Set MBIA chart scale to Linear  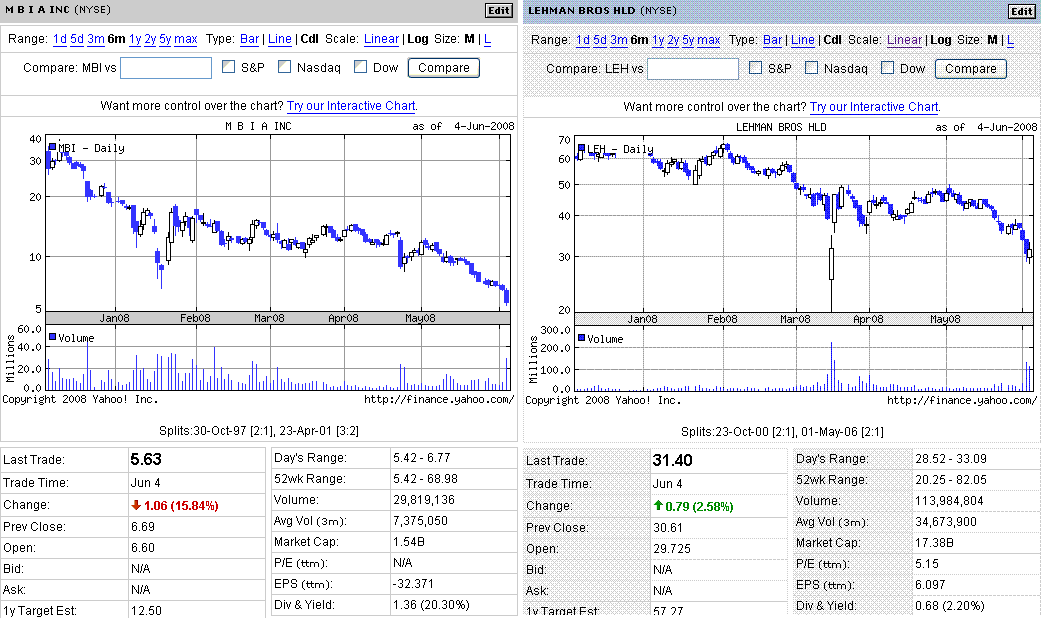[x=381, y=39]
